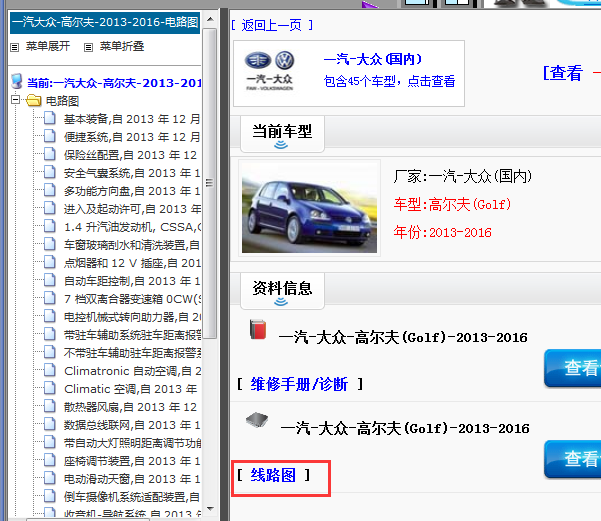Select the 资料信息 tab
The width and height of the screenshot is (601, 521).
(282, 291)
